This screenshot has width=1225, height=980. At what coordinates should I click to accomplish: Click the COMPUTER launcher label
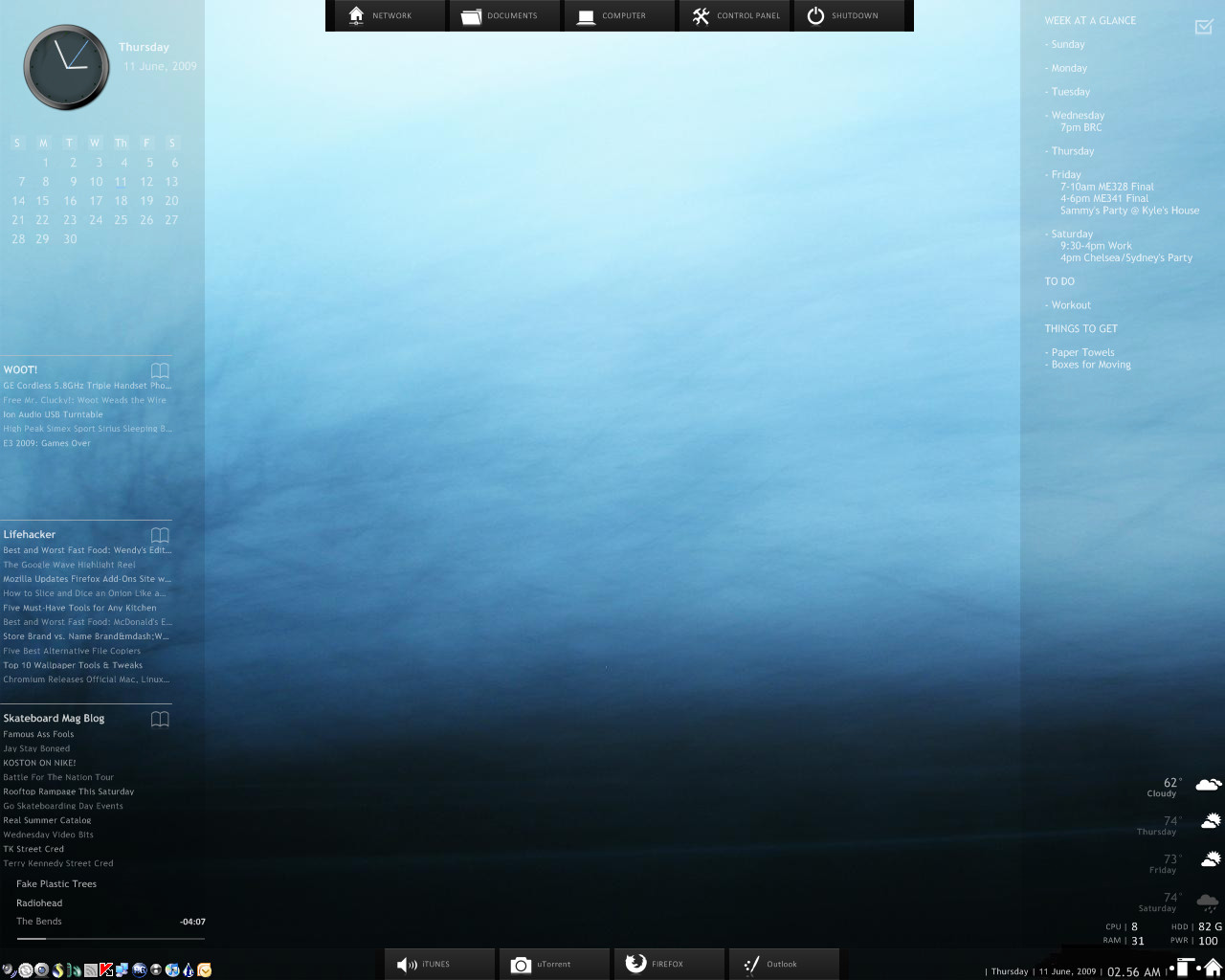[624, 16]
